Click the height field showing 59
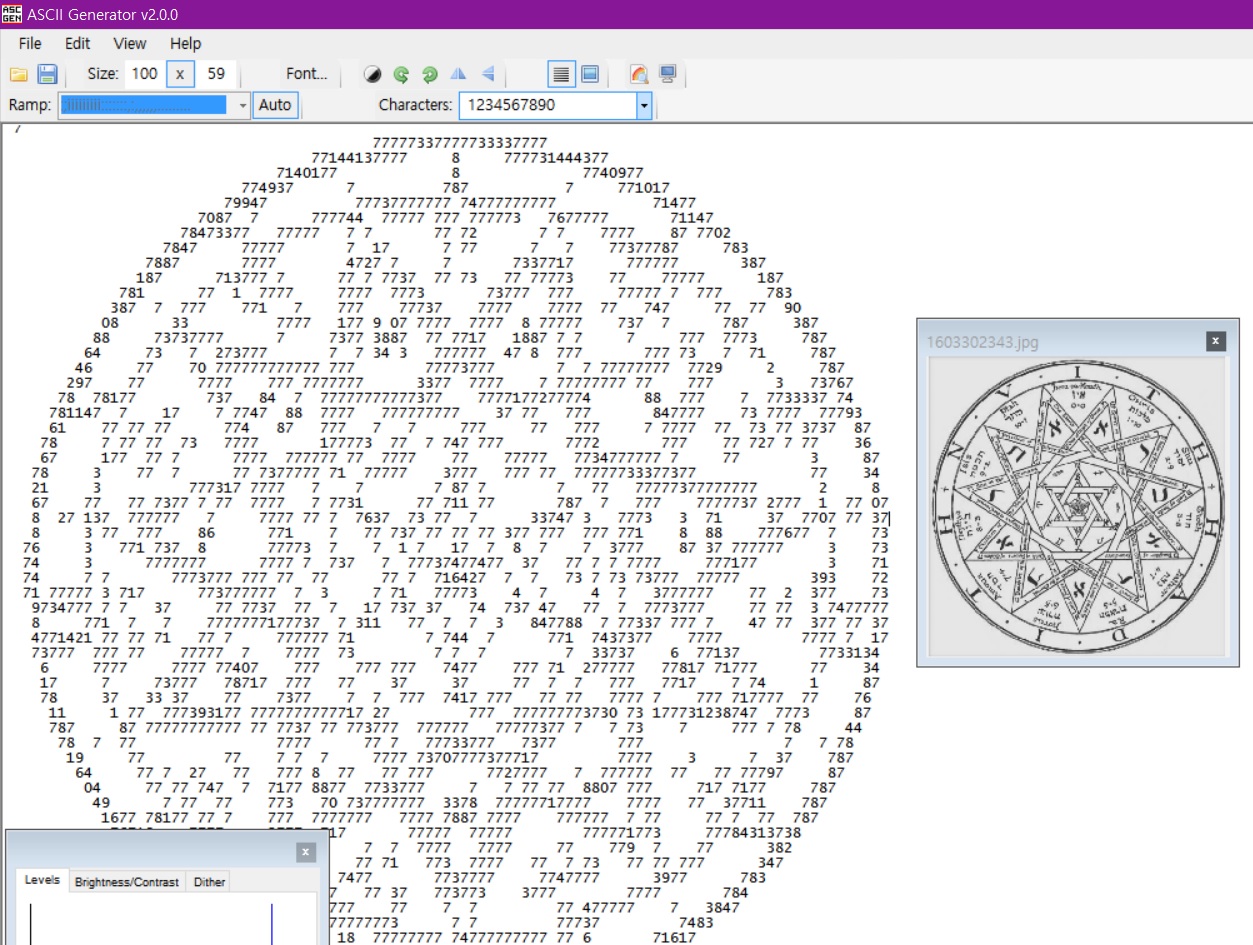 [x=215, y=74]
